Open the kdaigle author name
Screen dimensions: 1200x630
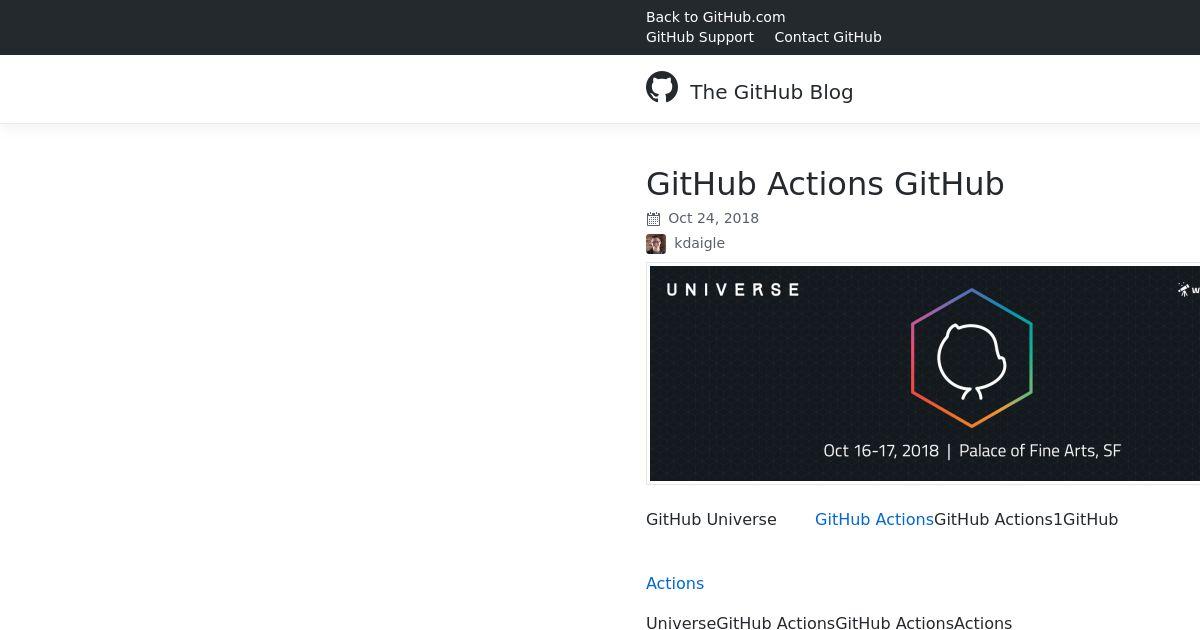click(700, 243)
